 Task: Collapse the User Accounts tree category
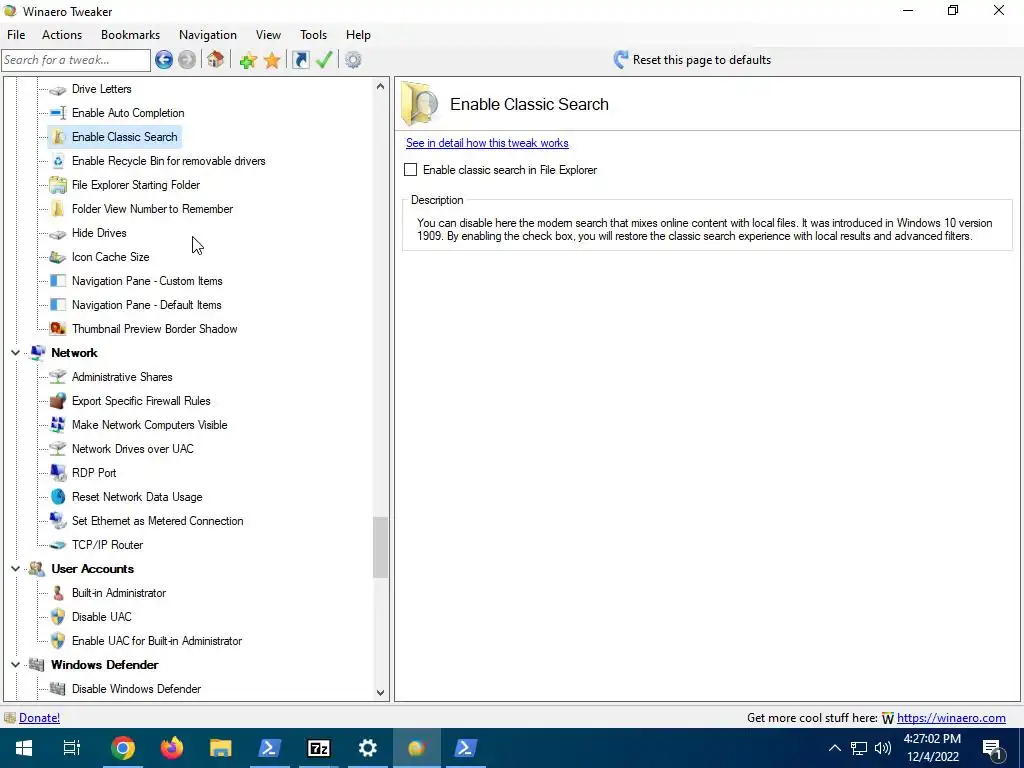15,569
